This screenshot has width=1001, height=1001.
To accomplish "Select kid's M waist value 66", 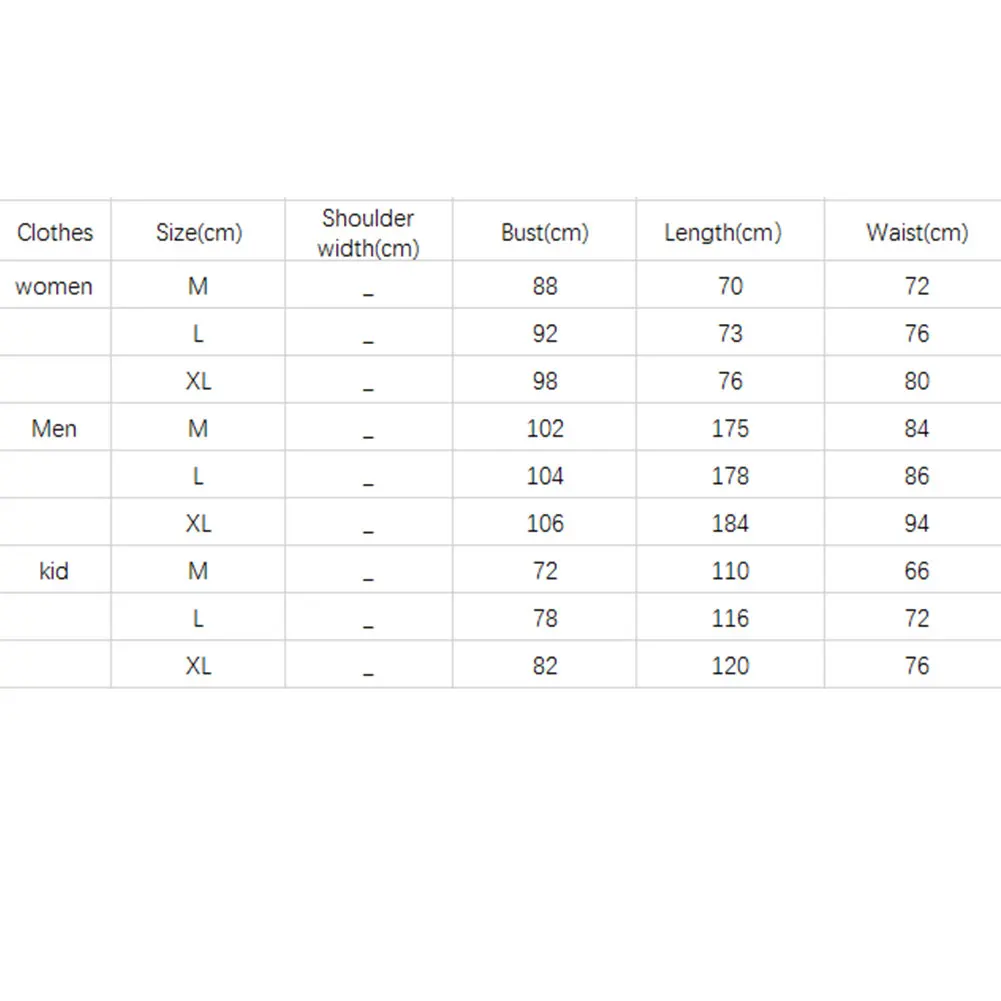I will [917, 572].
